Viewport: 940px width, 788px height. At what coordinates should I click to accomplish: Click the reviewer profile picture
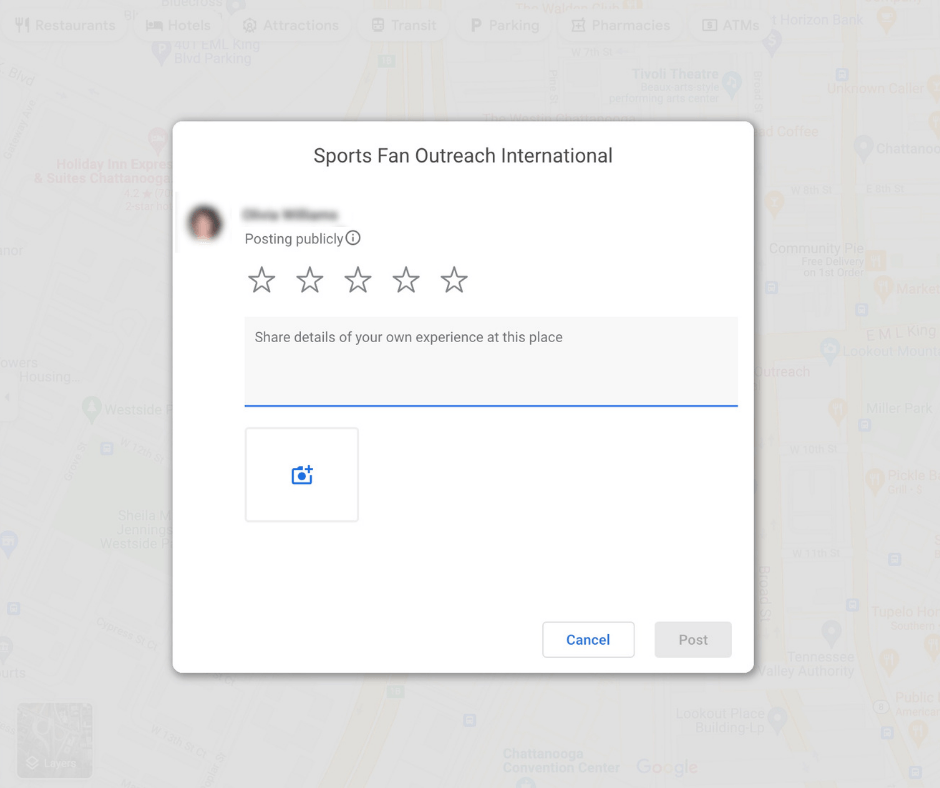(x=204, y=223)
